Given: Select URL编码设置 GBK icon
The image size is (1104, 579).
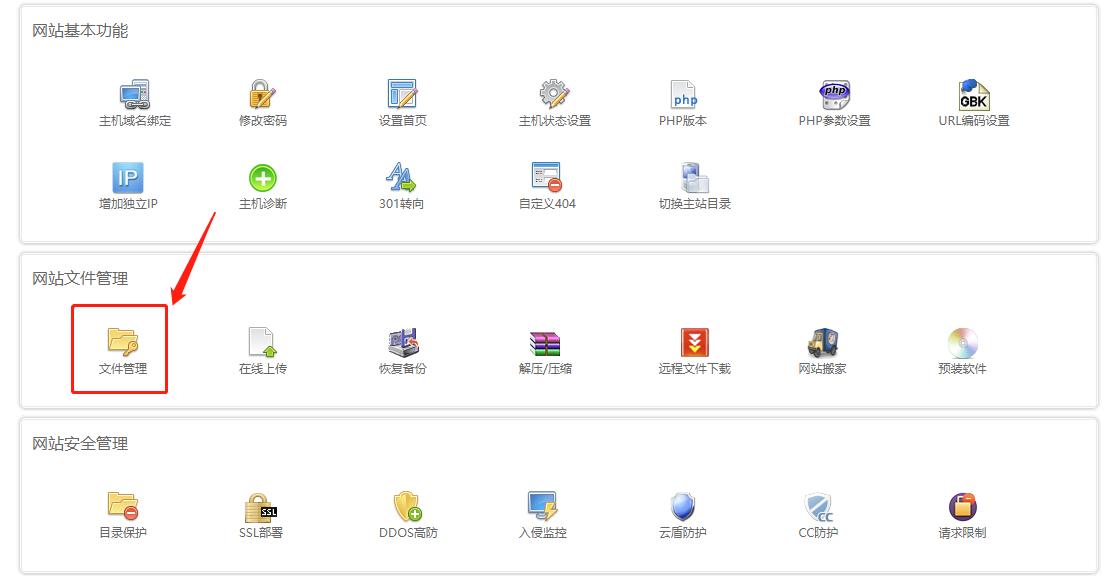Looking at the screenshot, I should coord(973,95).
